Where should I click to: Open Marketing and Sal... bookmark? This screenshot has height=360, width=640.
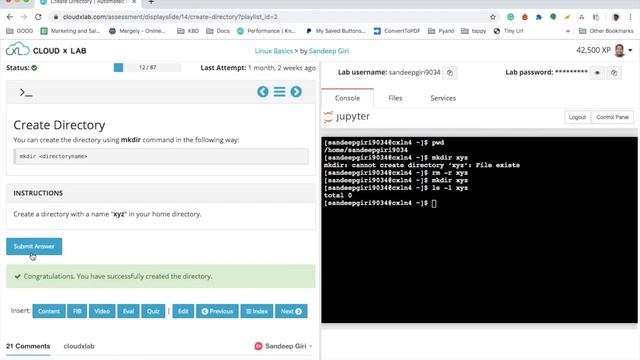pyautogui.click(x=70, y=31)
